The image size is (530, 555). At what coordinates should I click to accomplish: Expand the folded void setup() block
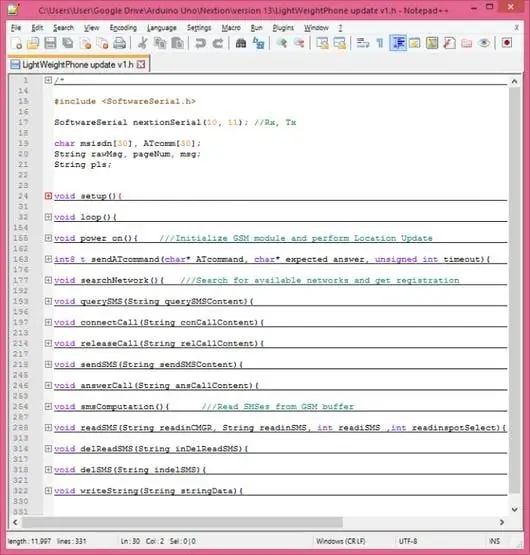[49, 196]
